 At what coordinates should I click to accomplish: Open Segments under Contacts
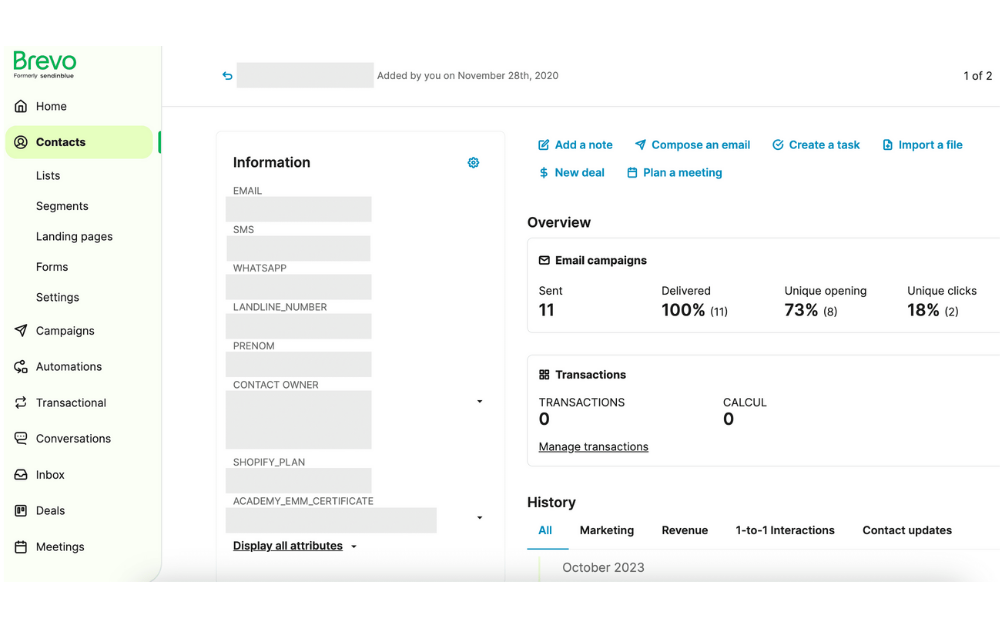pos(62,206)
